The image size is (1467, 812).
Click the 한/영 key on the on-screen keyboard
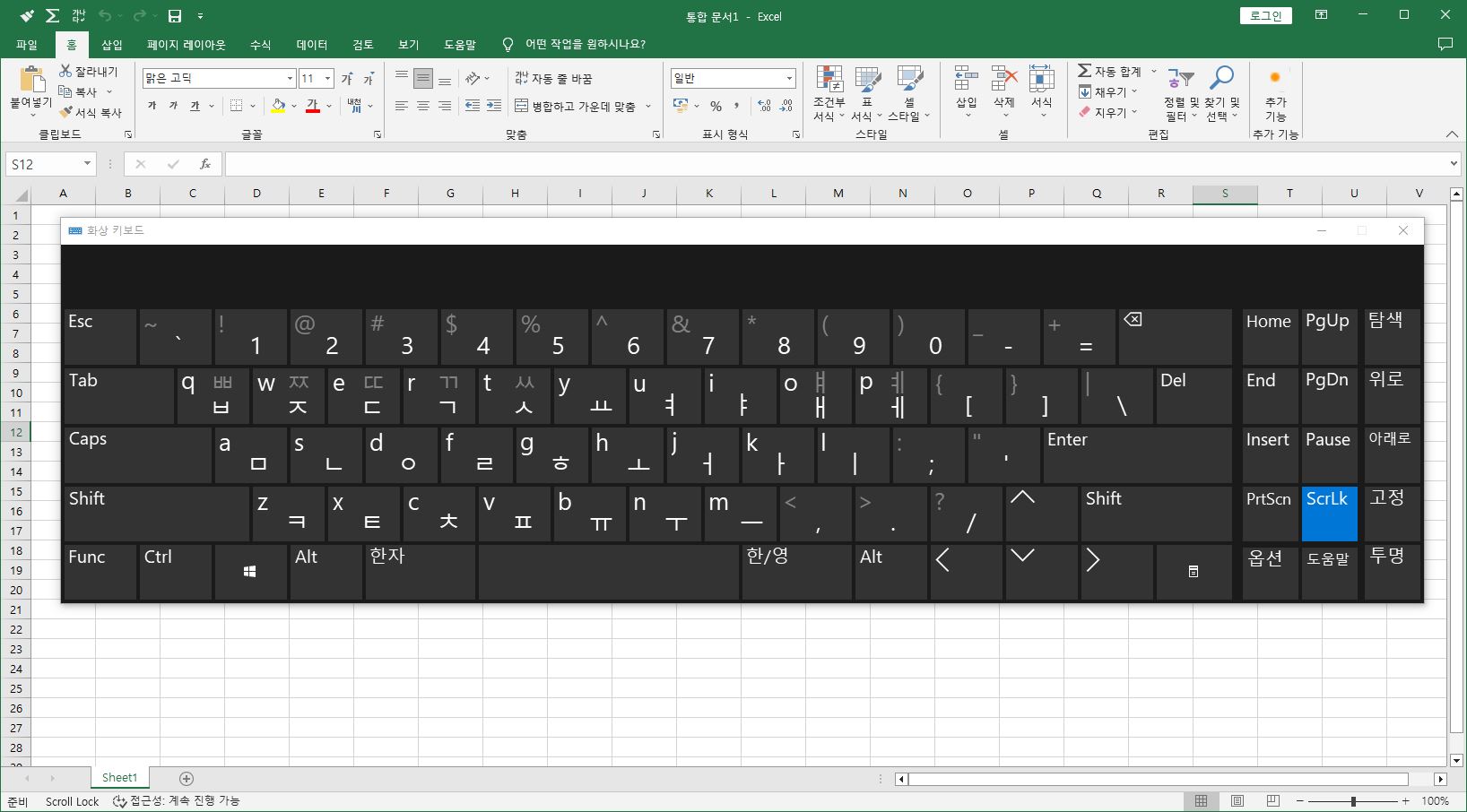(796, 572)
